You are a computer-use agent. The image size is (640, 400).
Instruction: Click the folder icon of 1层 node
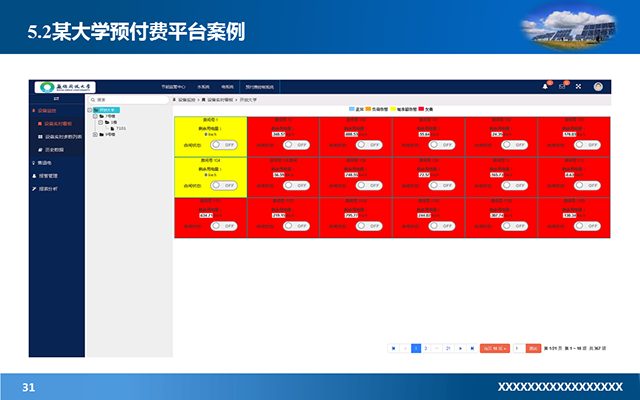[107, 122]
